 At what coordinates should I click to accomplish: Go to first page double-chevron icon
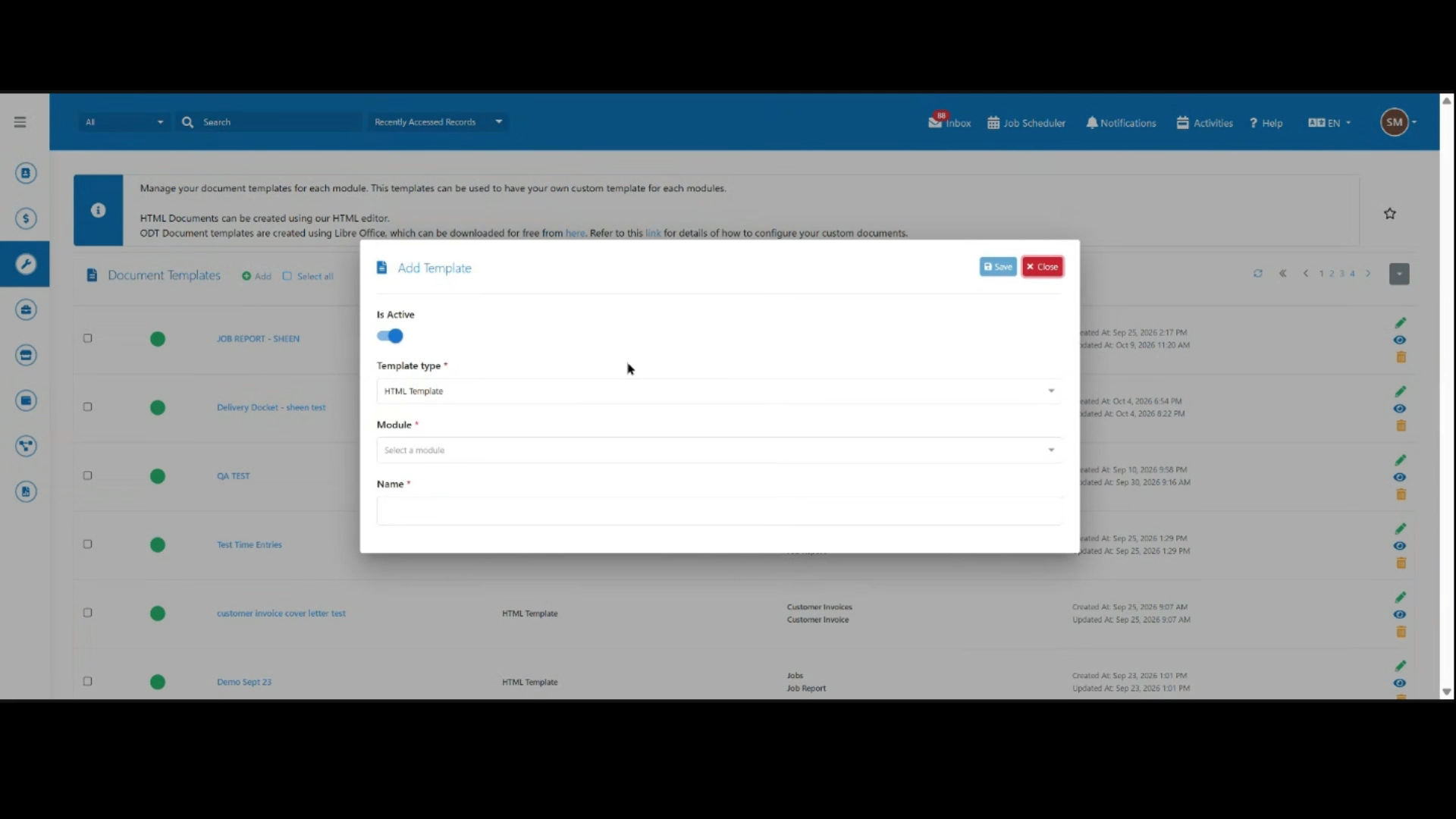click(1283, 274)
